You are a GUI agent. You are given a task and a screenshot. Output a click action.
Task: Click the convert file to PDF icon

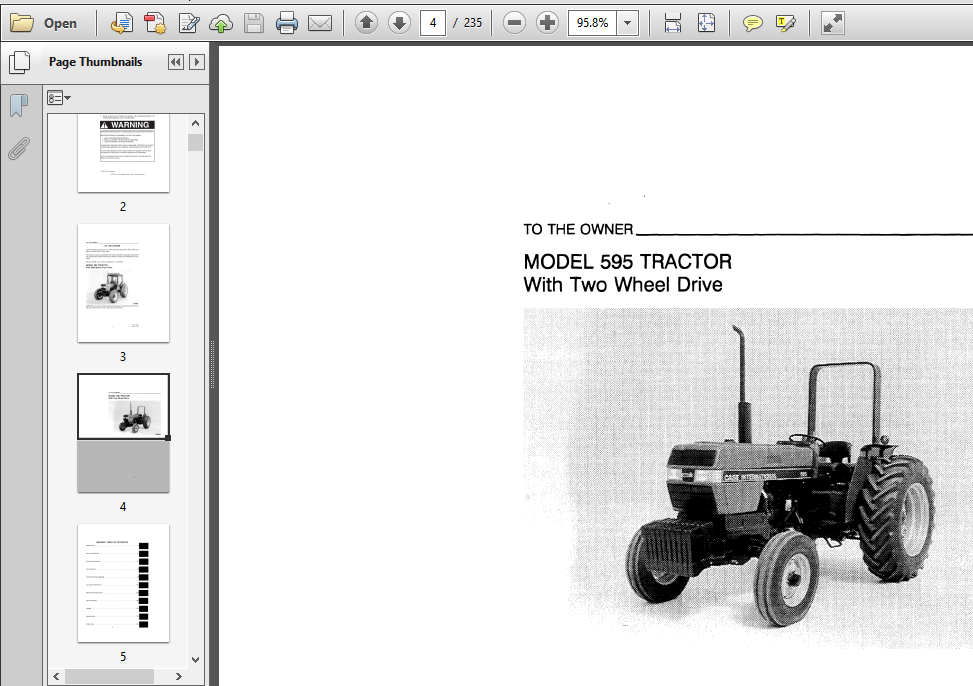tap(122, 24)
